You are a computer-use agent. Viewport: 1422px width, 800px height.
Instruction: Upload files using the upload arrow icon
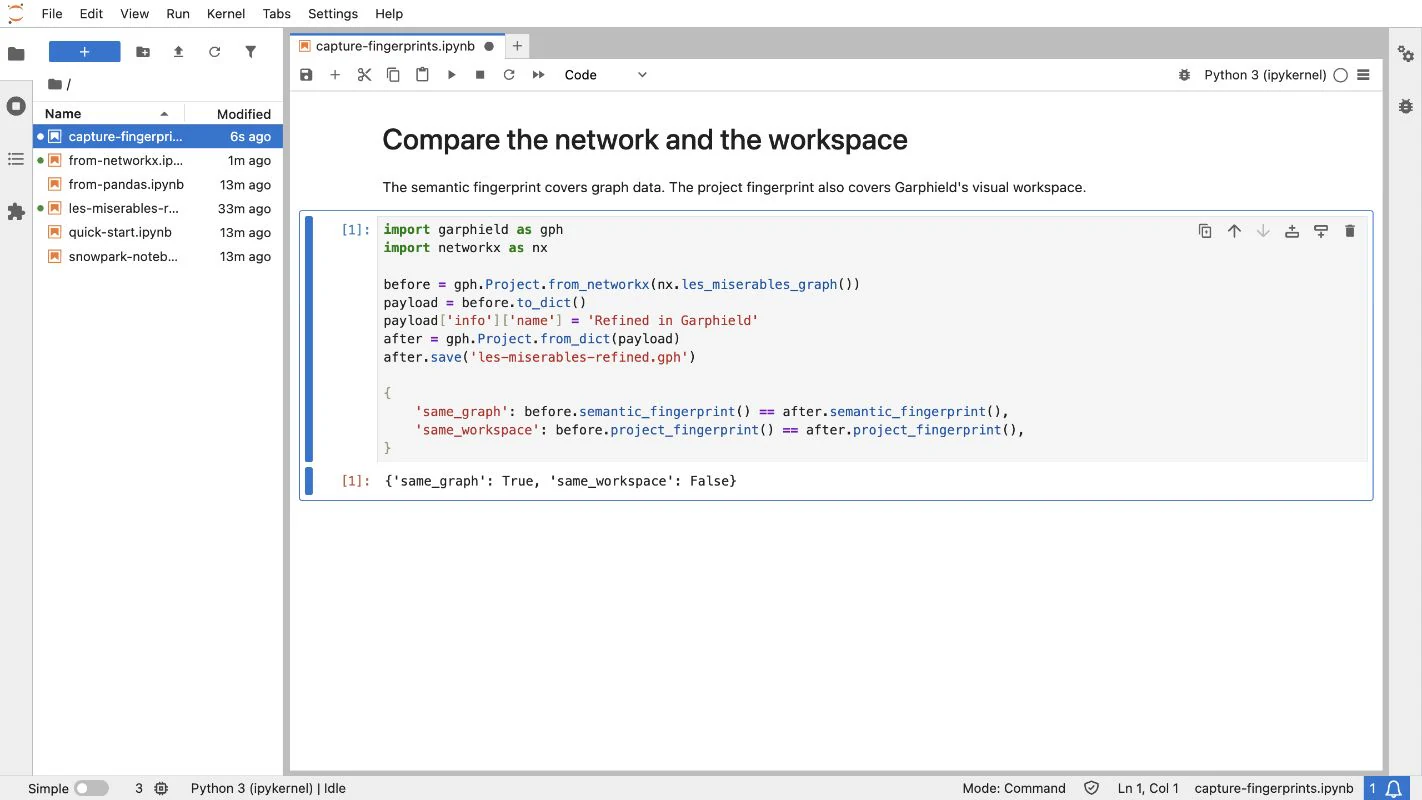tap(178, 52)
